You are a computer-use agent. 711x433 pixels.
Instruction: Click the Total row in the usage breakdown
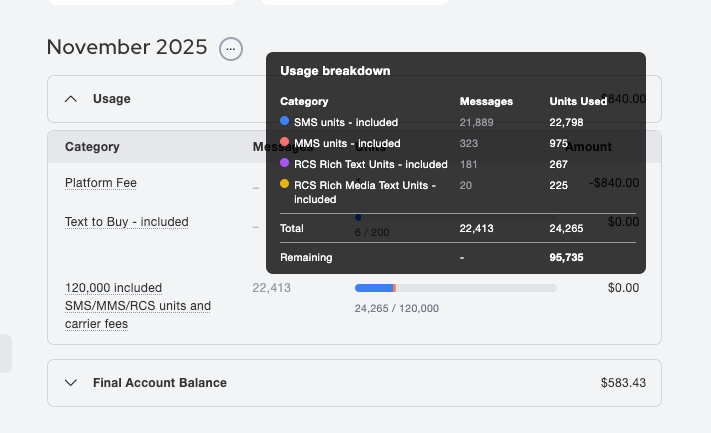point(292,228)
